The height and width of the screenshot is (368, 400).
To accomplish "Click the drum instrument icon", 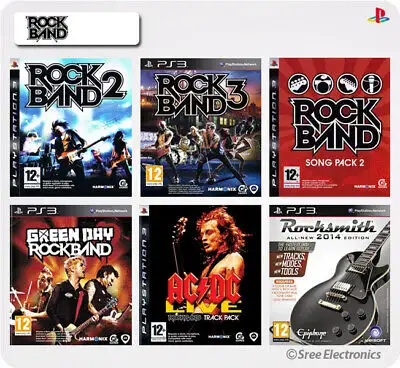I will (x=322, y=83).
